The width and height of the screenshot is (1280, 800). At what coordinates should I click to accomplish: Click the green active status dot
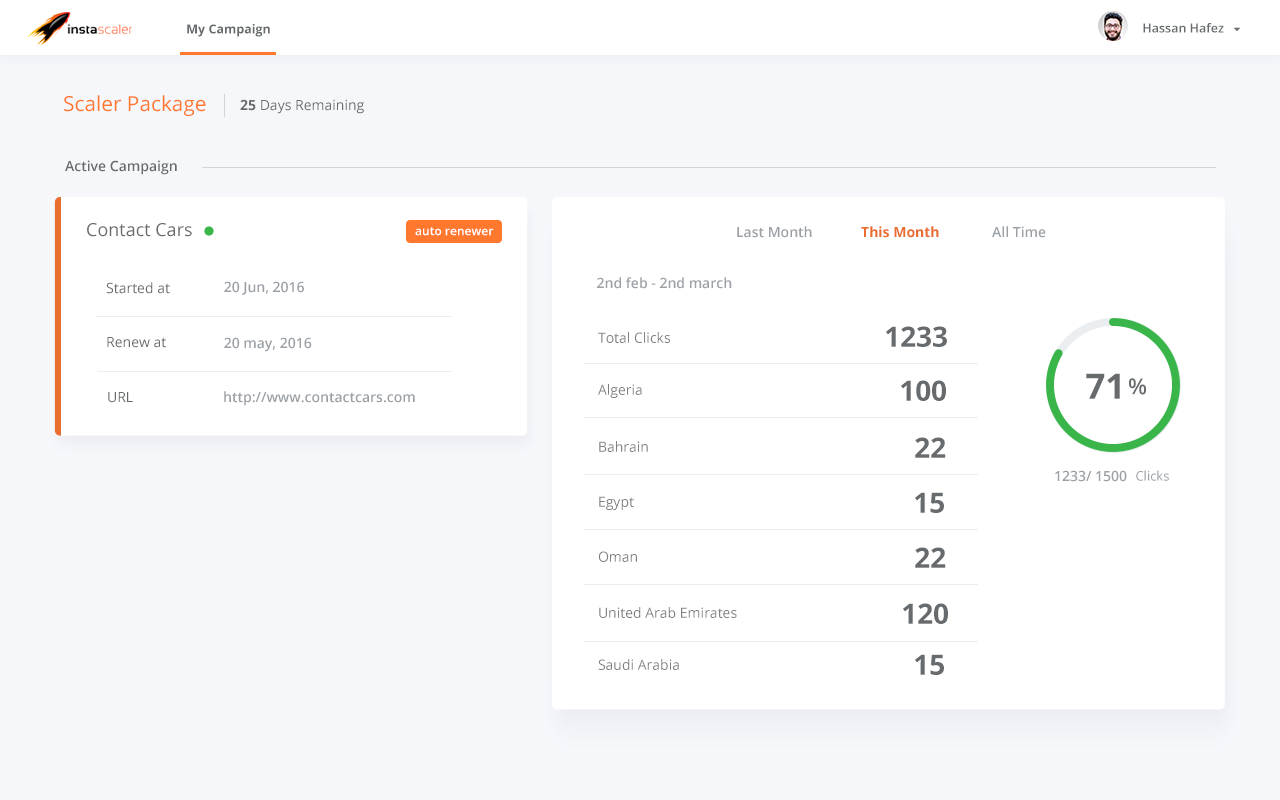(x=209, y=231)
